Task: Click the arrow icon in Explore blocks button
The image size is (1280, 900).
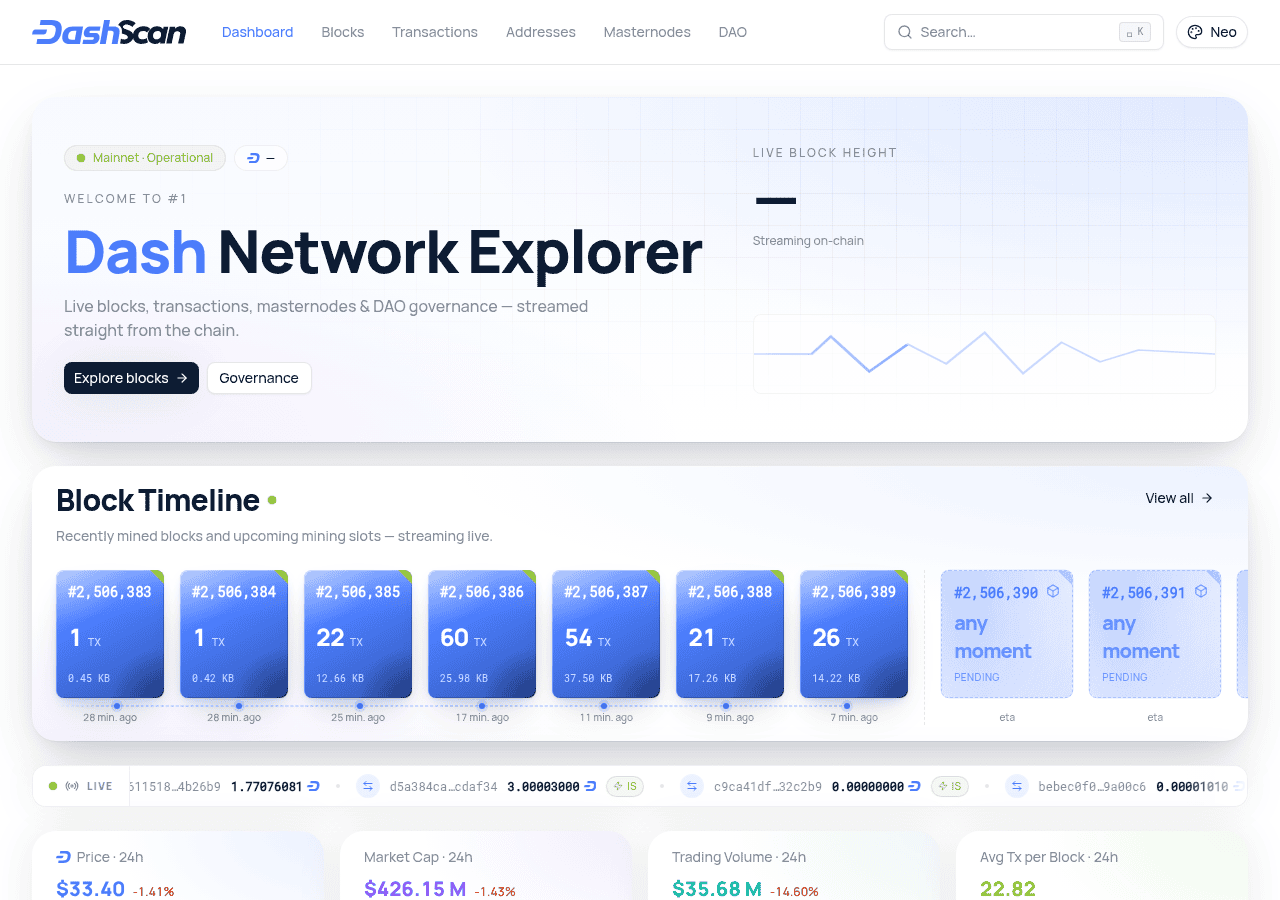Action: tap(182, 378)
